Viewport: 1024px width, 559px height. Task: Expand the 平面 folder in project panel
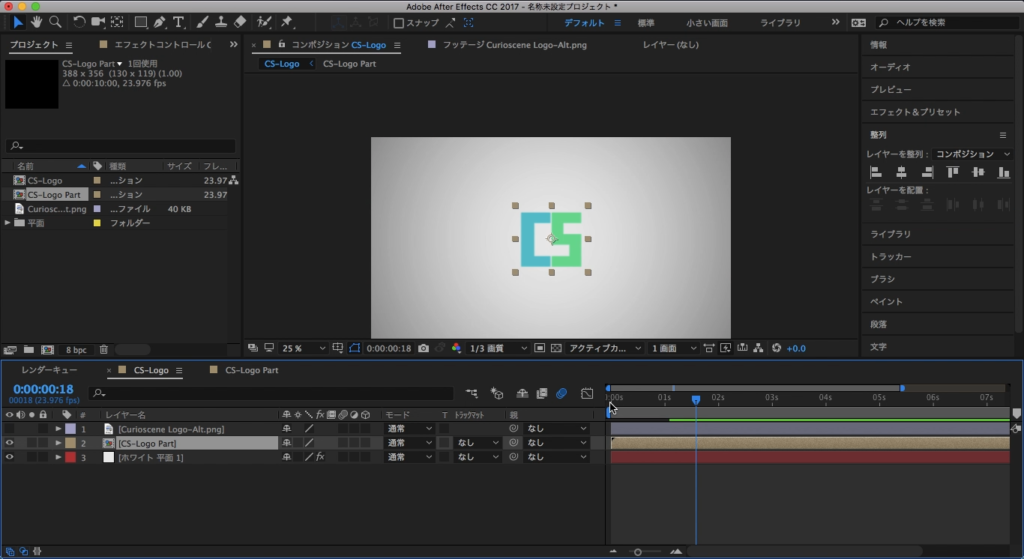8,223
